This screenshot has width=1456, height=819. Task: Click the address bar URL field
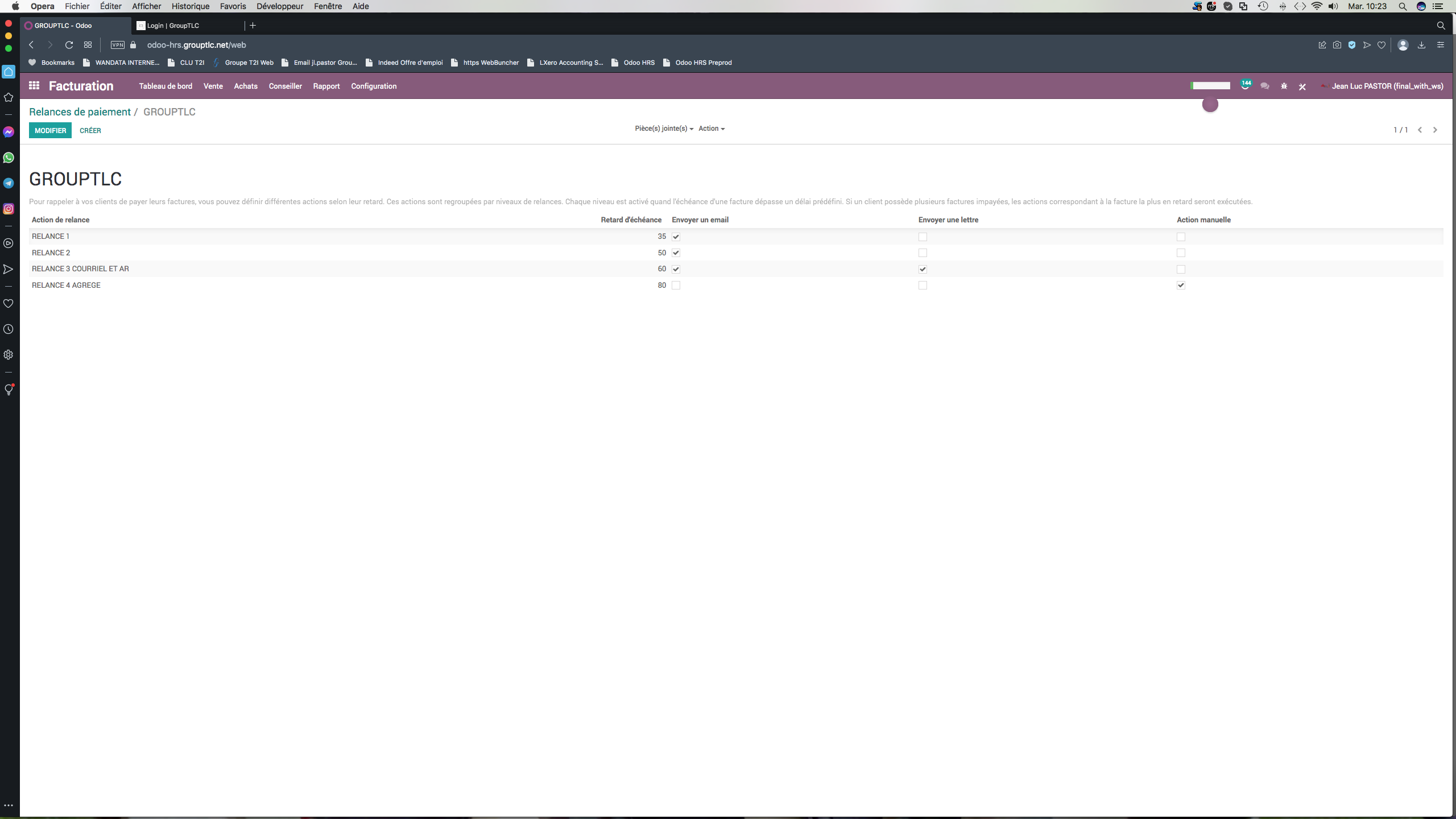196,45
